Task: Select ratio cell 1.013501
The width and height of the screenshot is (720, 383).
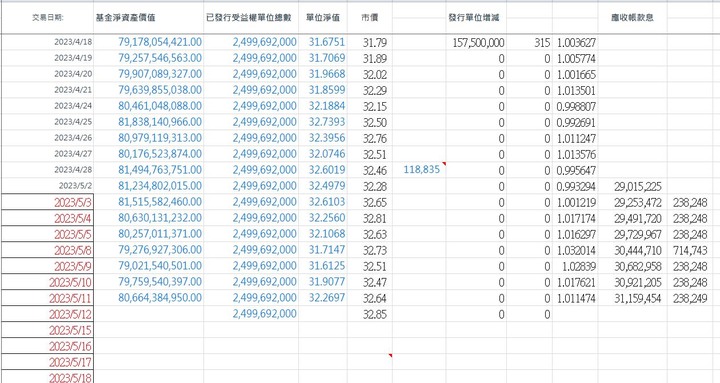Action: pyautogui.click(x=576, y=90)
